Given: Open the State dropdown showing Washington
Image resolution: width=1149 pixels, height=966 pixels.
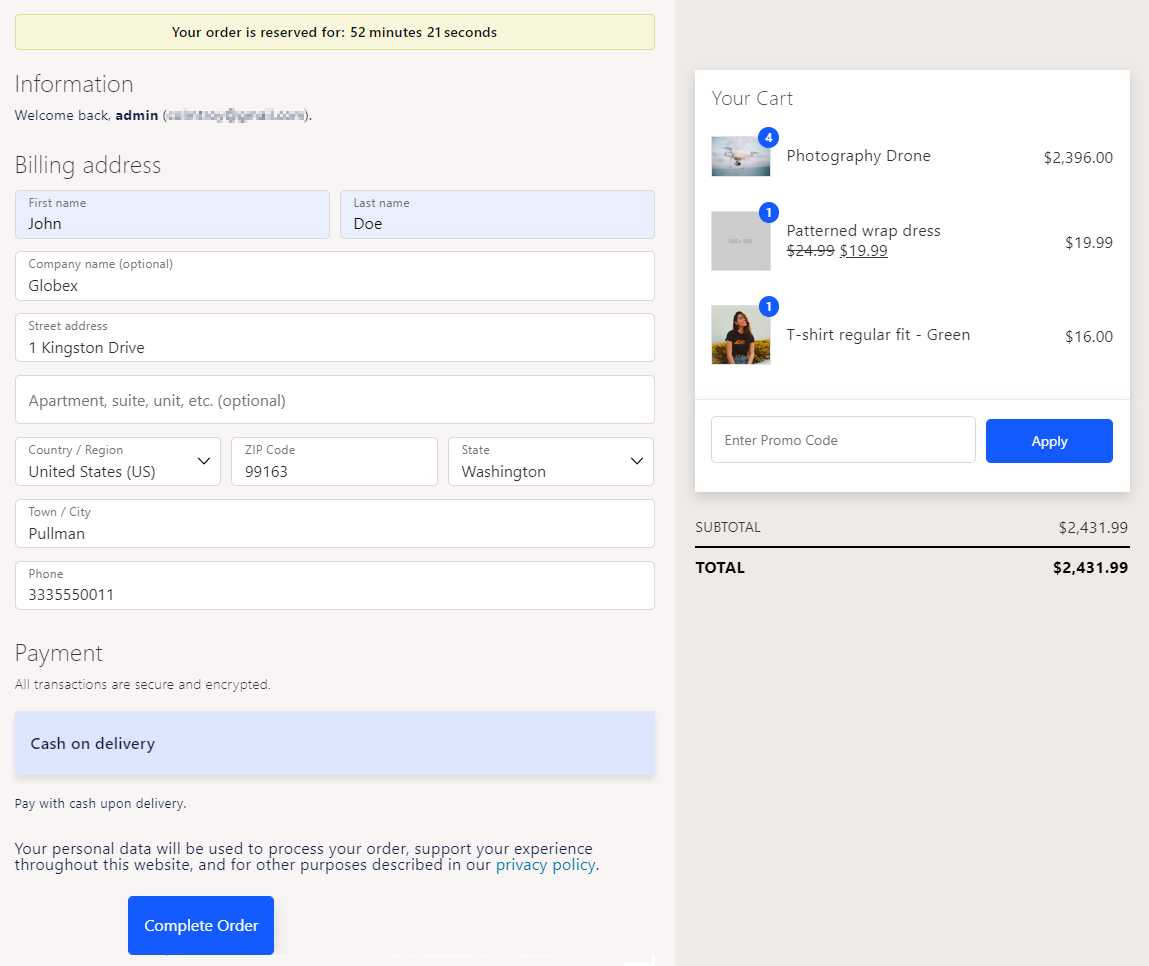Looking at the screenshot, I should pyautogui.click(x=550, y=462).
